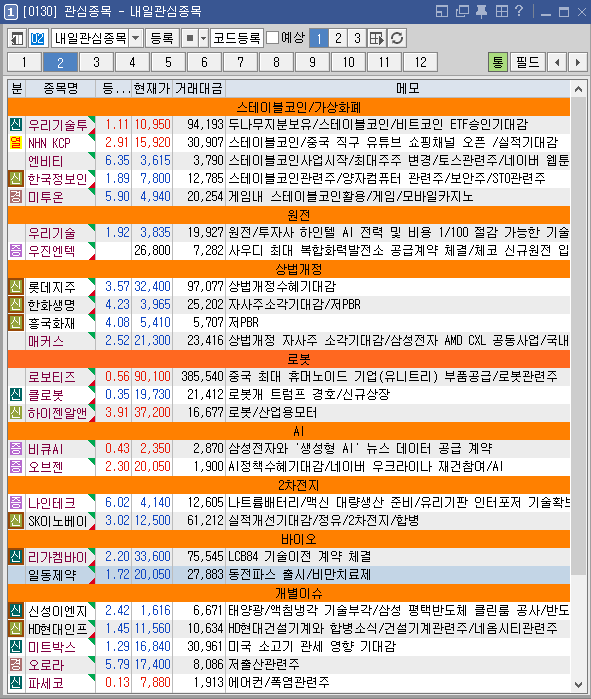Toggle the green 통 button
This screenshot has width=591, height=699.
tap(498, 62)
